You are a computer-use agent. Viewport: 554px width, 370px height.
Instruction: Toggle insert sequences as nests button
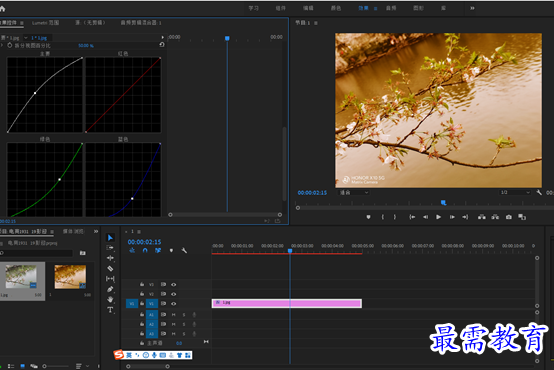[x=132, y=250]
